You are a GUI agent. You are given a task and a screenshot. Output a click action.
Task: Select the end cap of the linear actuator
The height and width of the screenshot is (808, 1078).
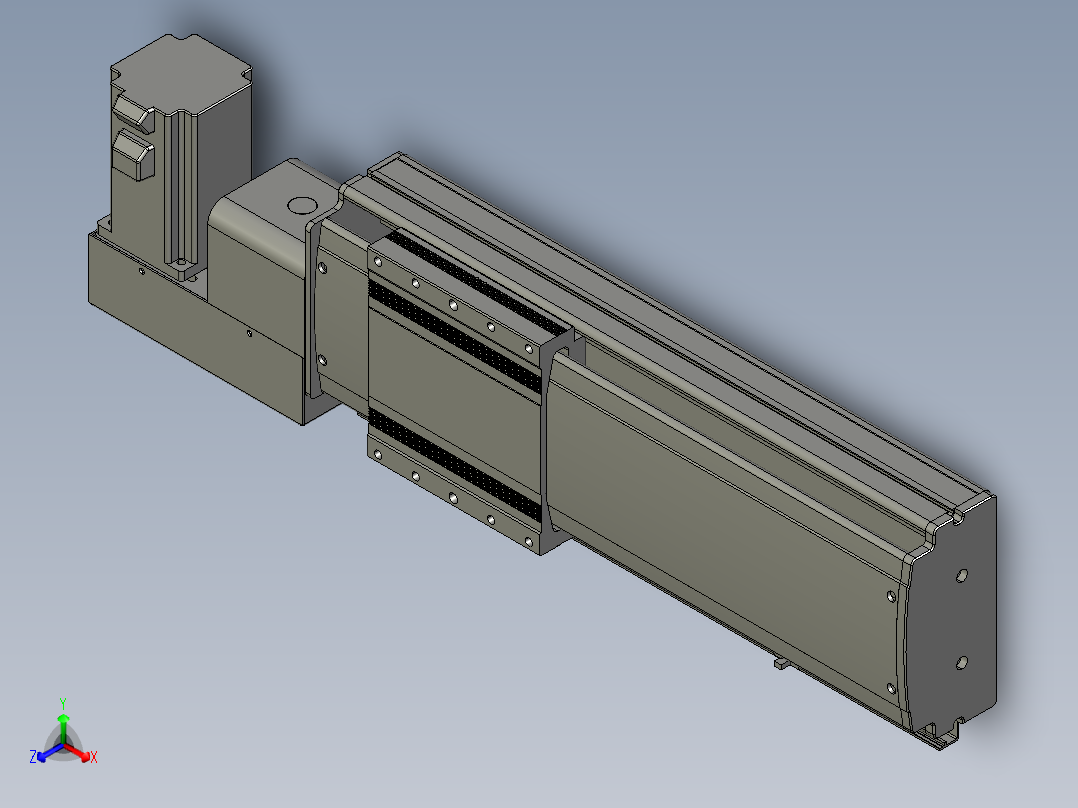(952, 620)
